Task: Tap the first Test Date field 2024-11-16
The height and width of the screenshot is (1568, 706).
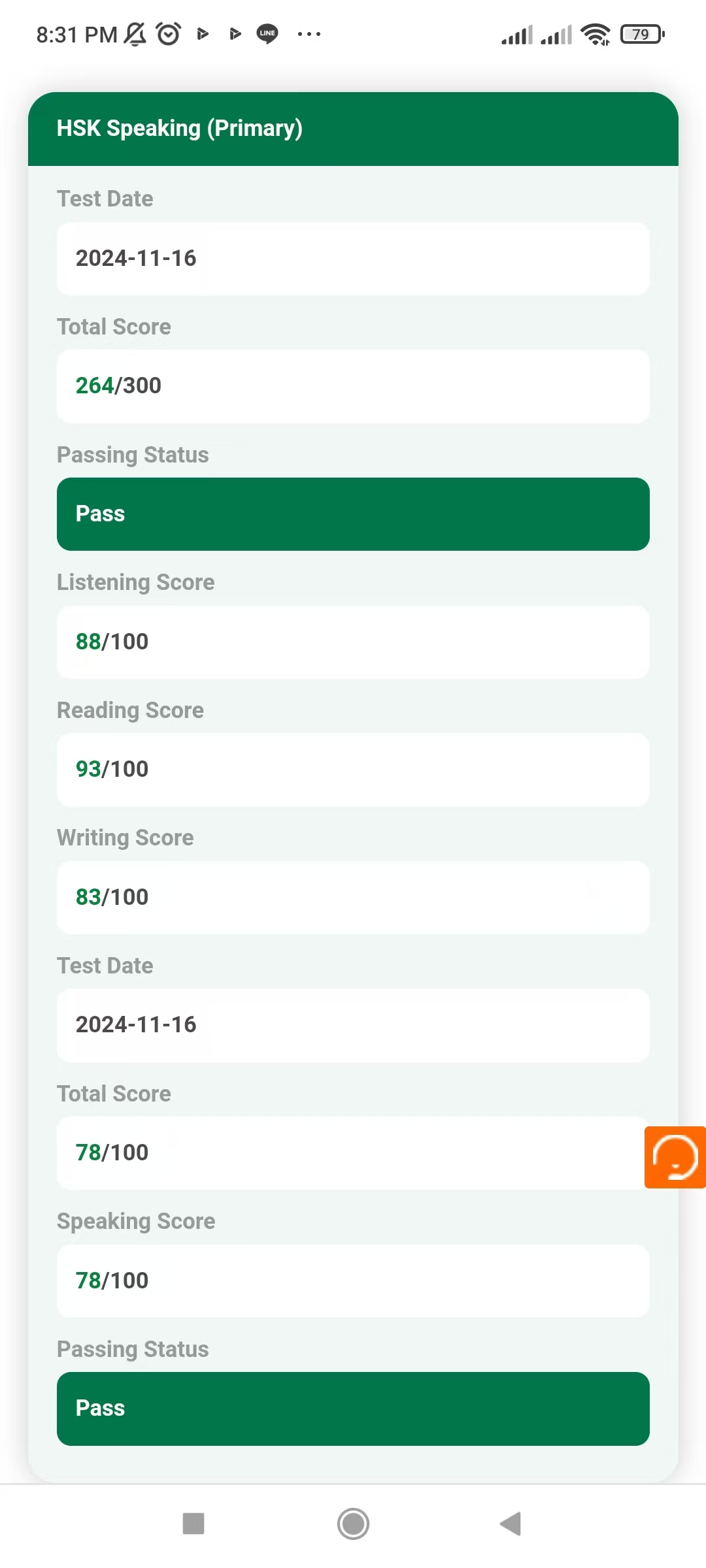Action: (x=353, y=258)
